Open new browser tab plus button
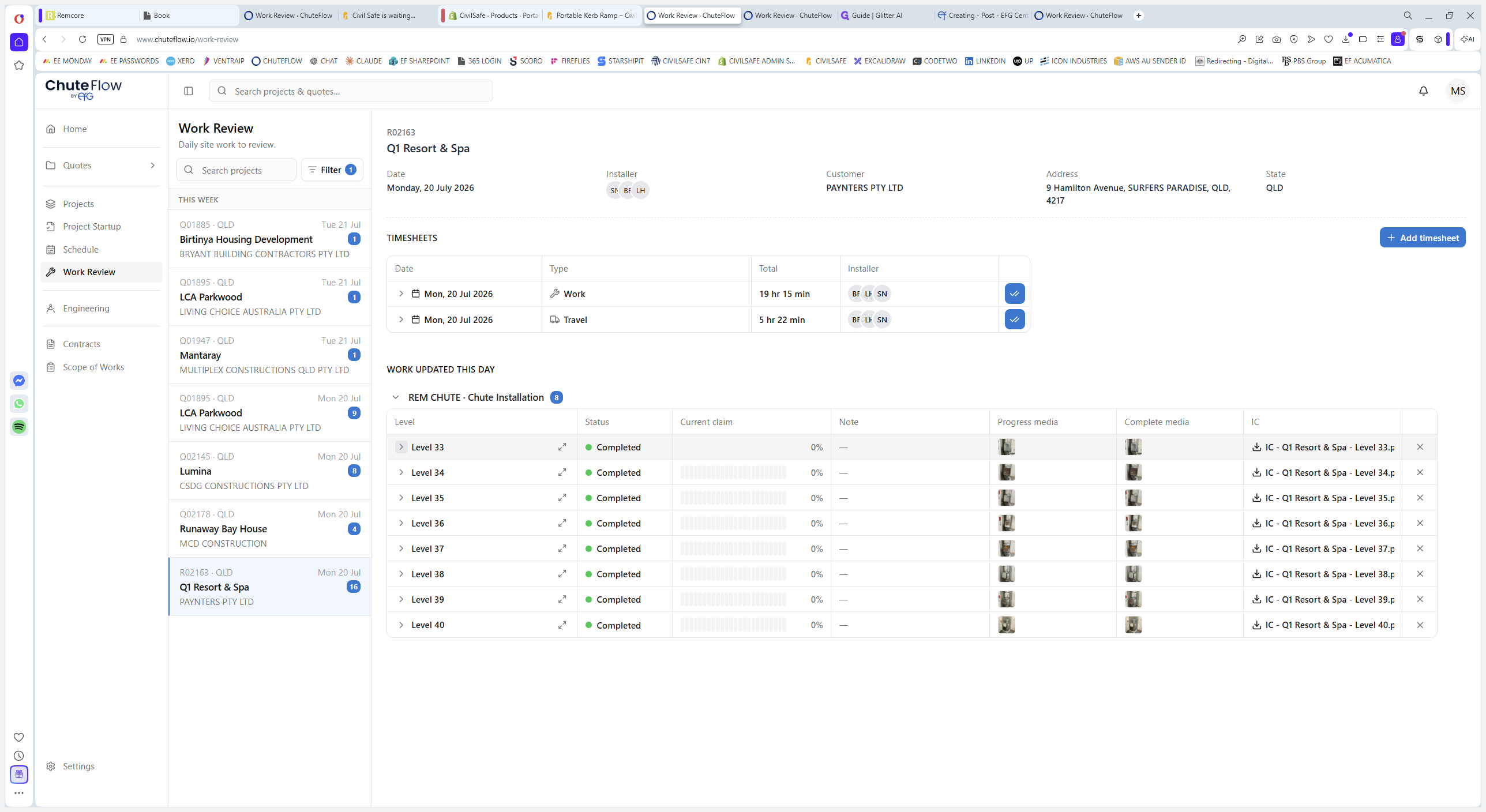This screenshot has height=812, width=1486. [x=1138, y=16]
